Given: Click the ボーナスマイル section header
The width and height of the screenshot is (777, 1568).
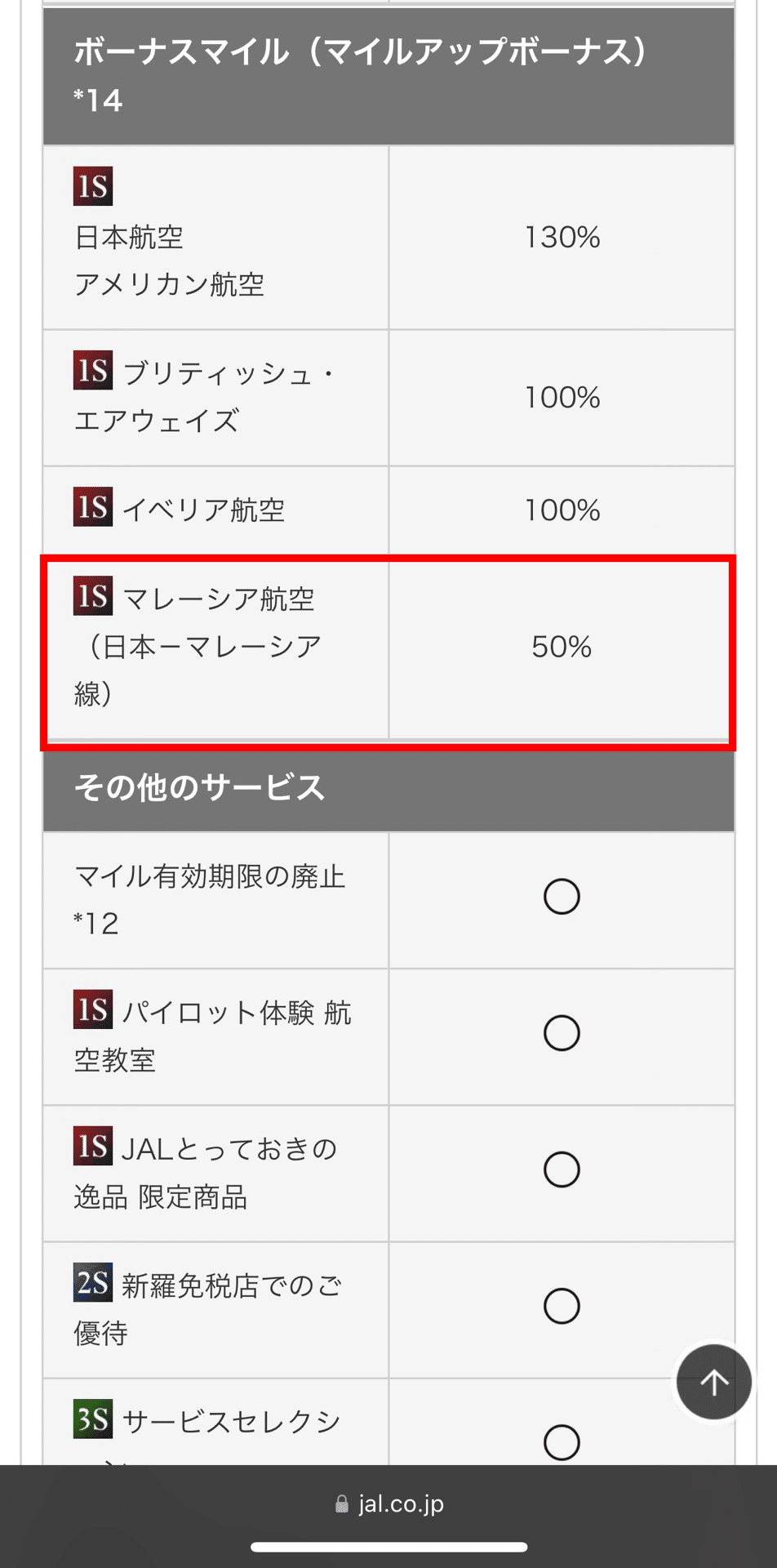Looking at the screenshot, I should [x=388, y=76].
